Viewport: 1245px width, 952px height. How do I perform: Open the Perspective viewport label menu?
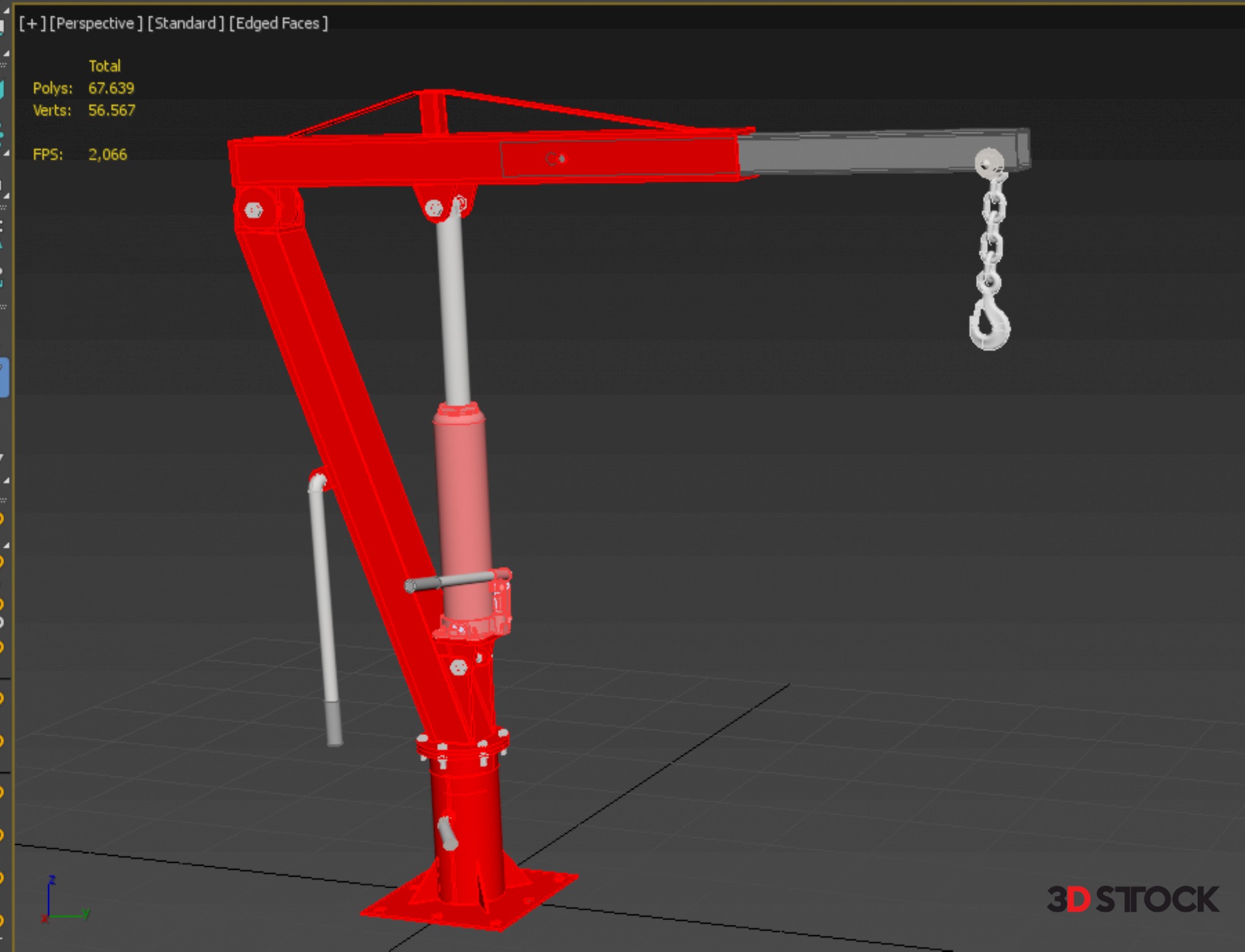pos(95,23)
